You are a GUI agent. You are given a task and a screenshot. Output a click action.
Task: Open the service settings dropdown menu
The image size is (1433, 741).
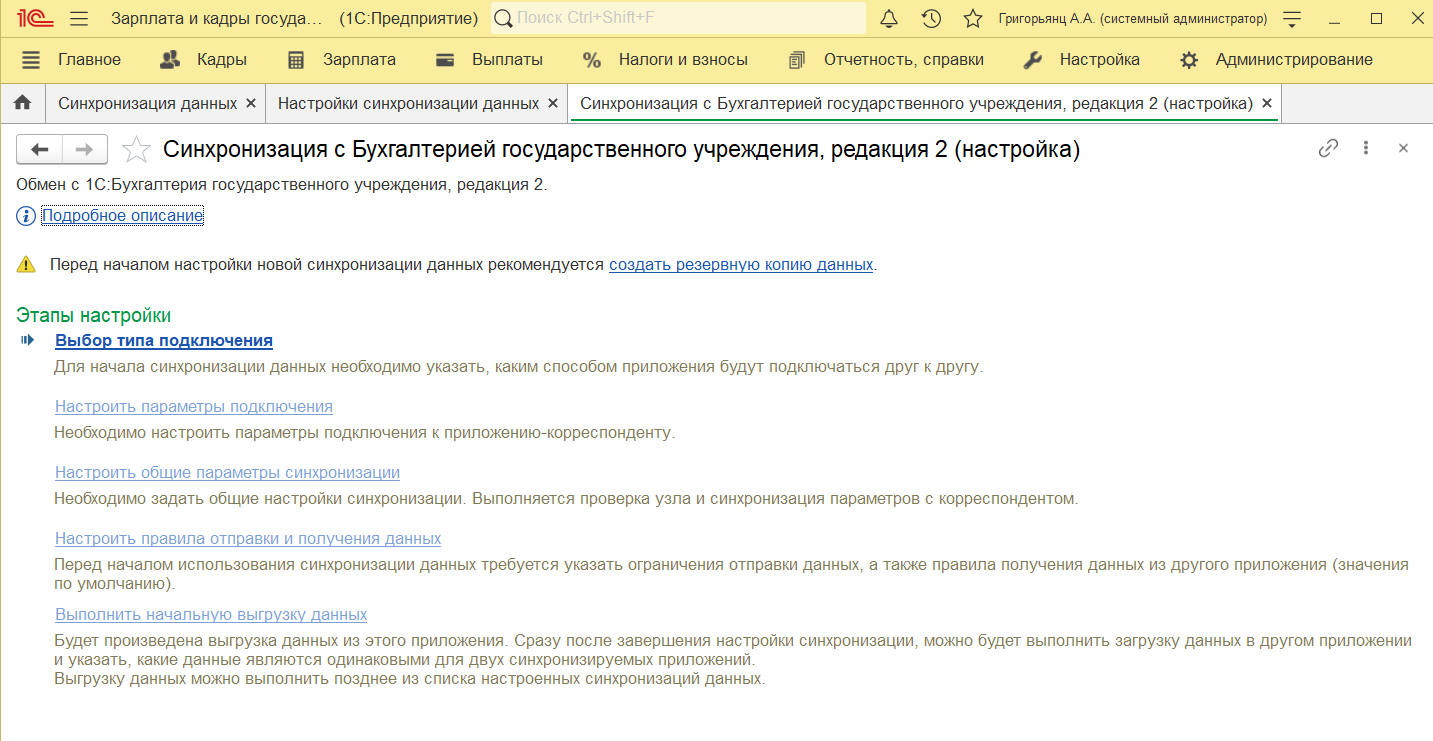point(1292,19)
